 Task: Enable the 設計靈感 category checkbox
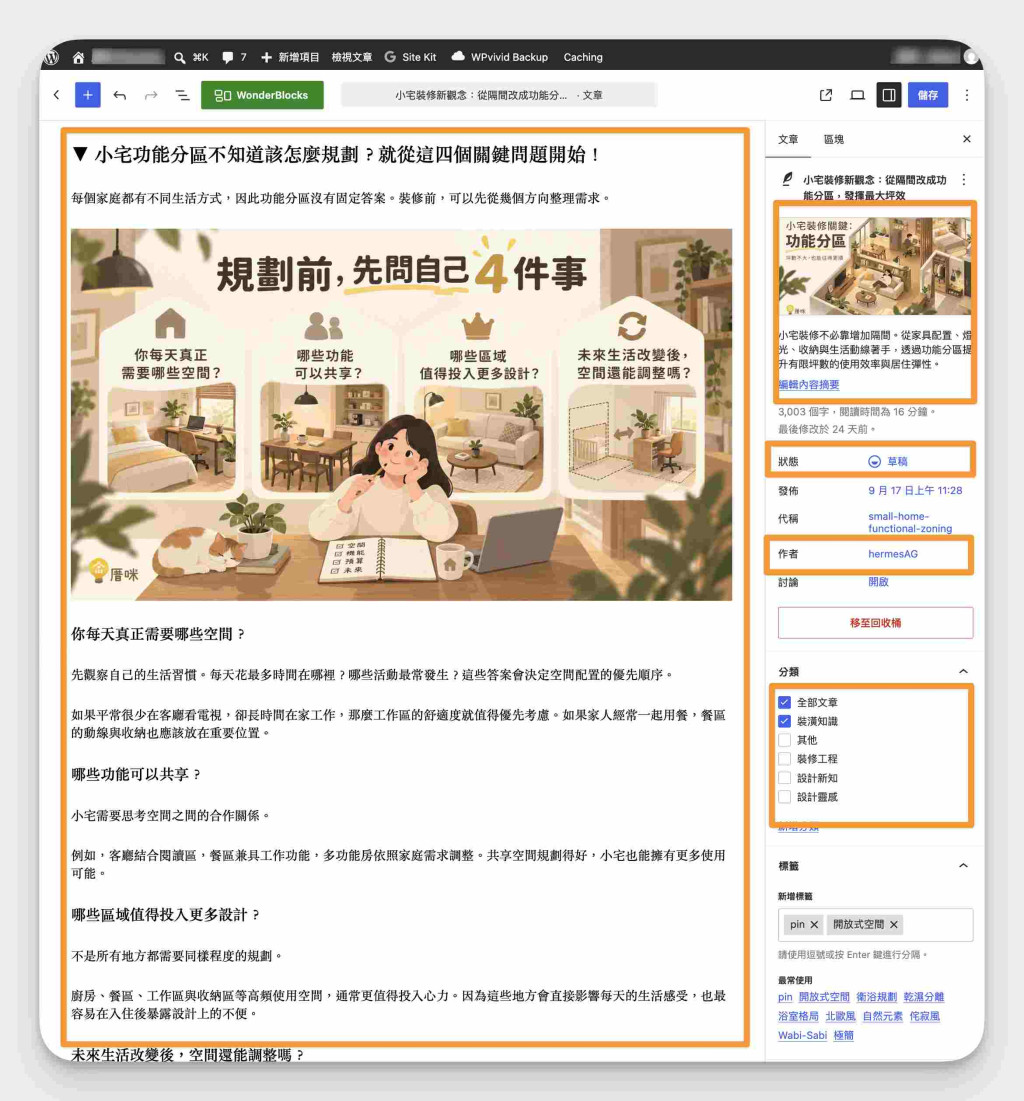(785, 797)
